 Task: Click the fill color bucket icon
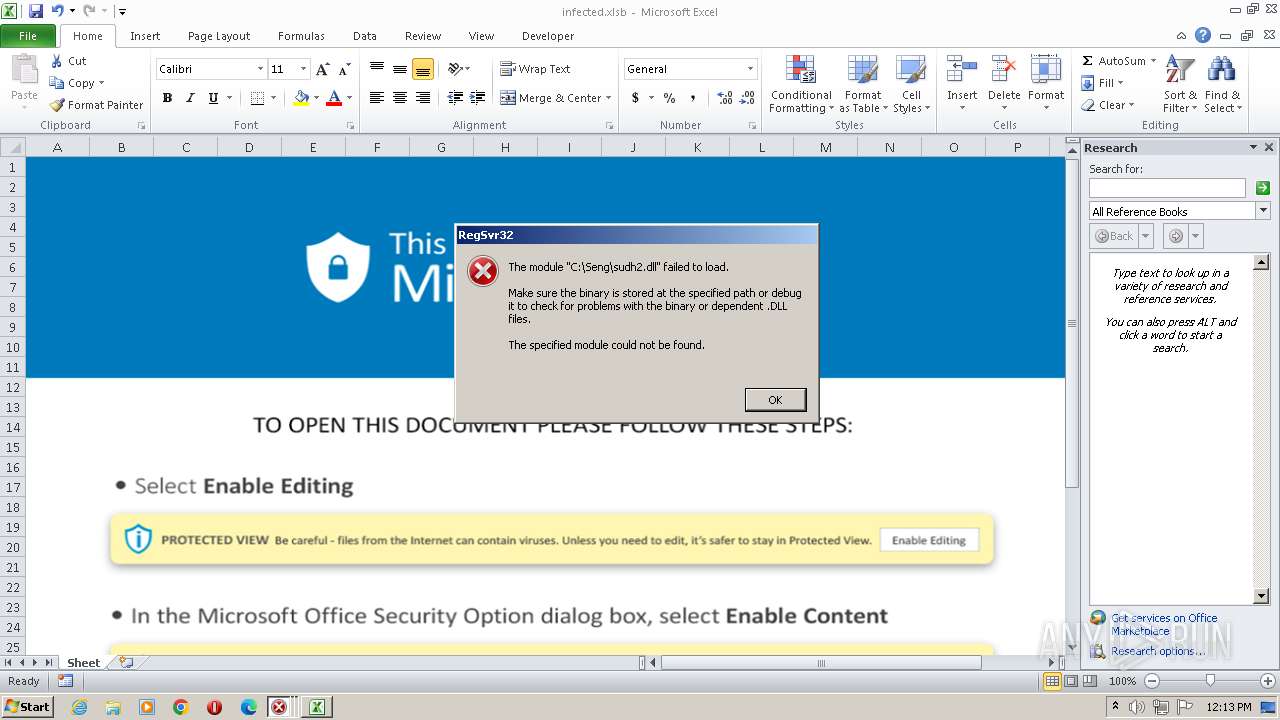[x=301, y=98]
